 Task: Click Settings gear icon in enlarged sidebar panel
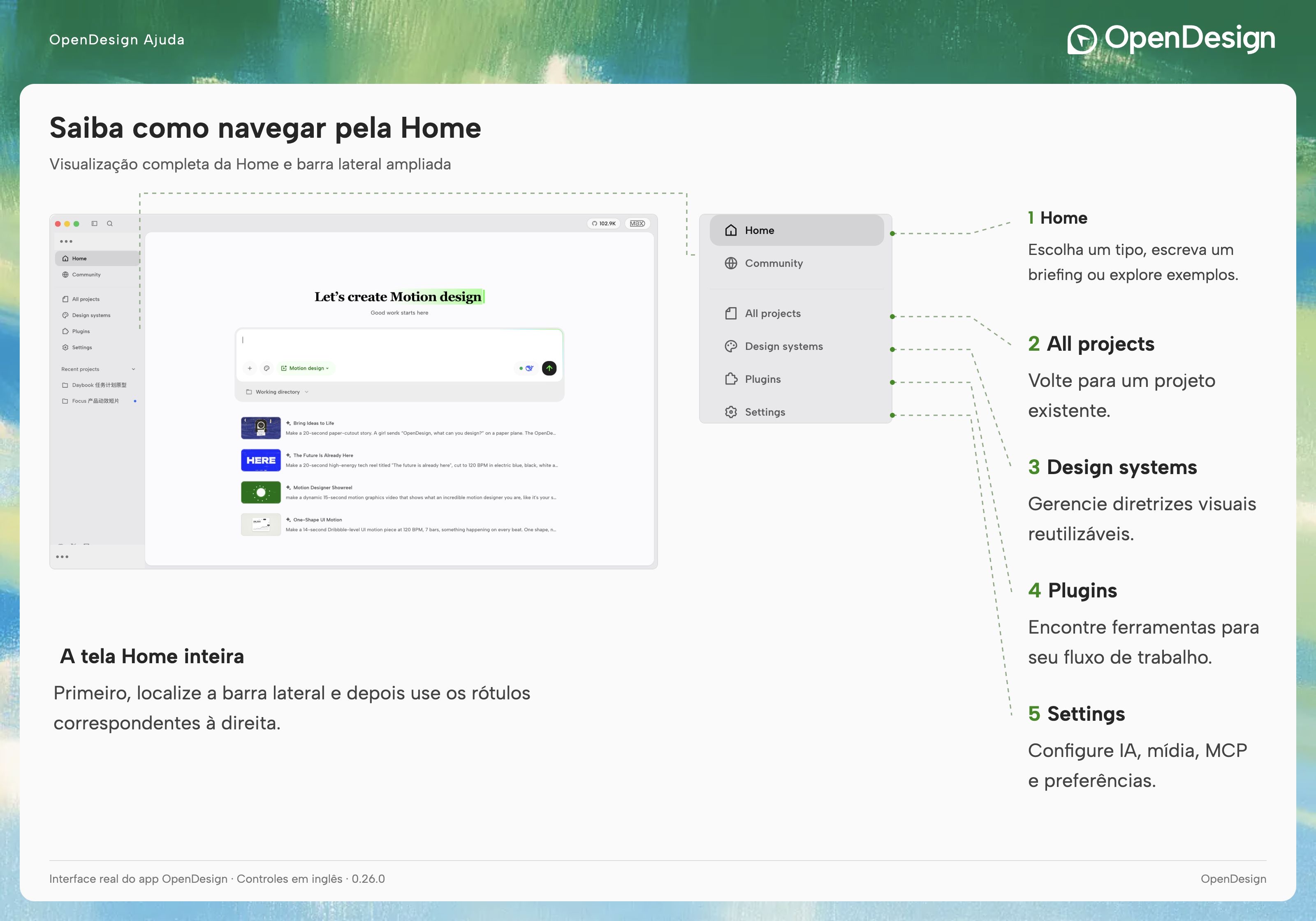731,412
